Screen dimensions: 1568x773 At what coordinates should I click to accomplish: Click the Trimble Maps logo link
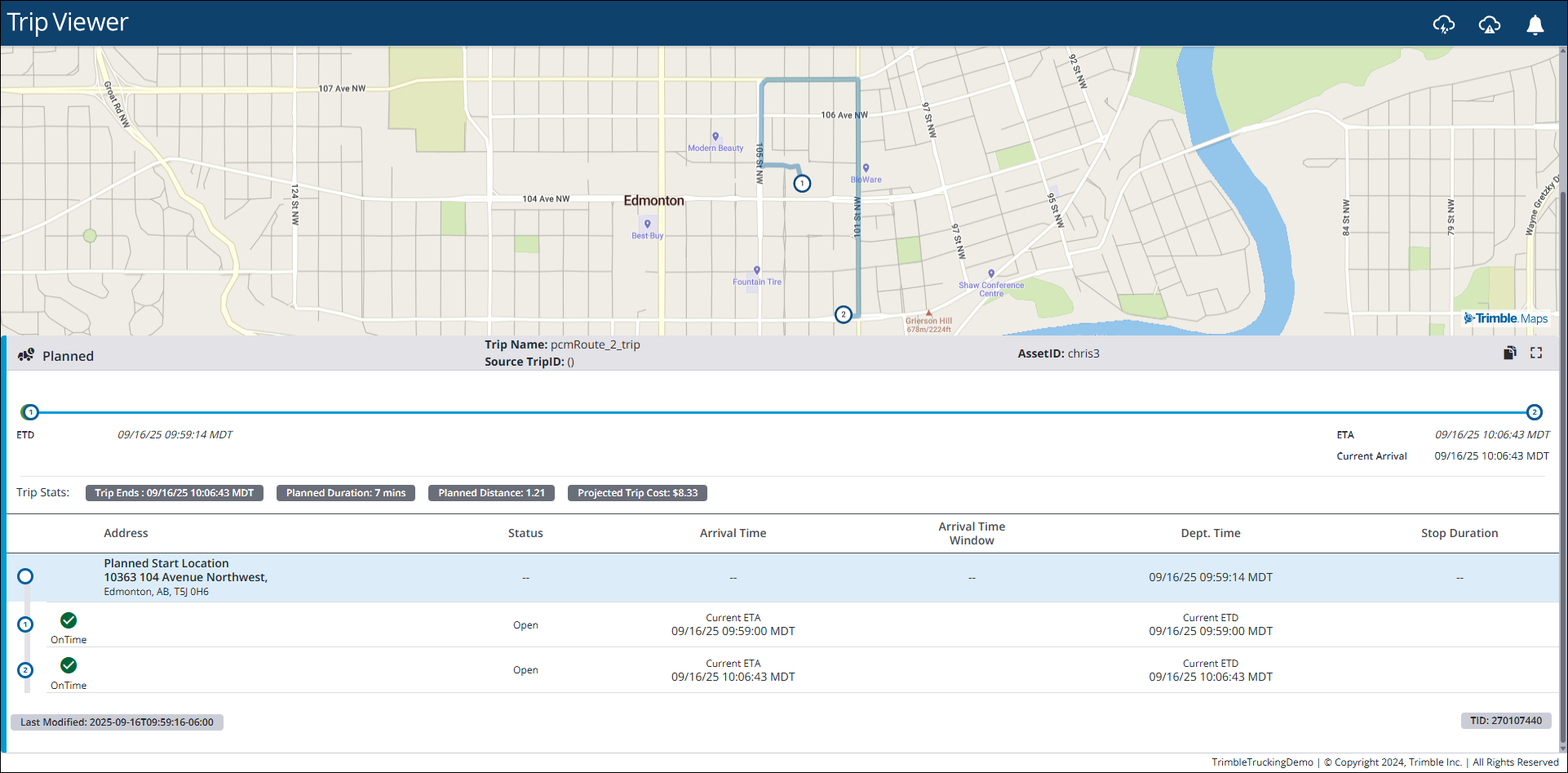click(x=1506, y=318)
